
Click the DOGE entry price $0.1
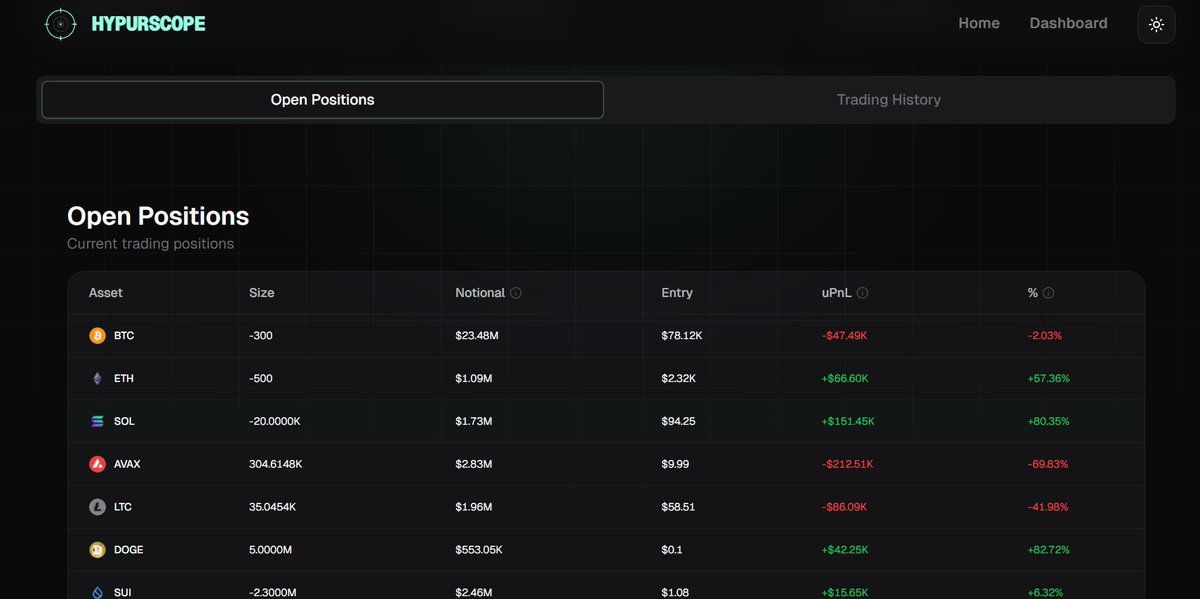point(671,550)
